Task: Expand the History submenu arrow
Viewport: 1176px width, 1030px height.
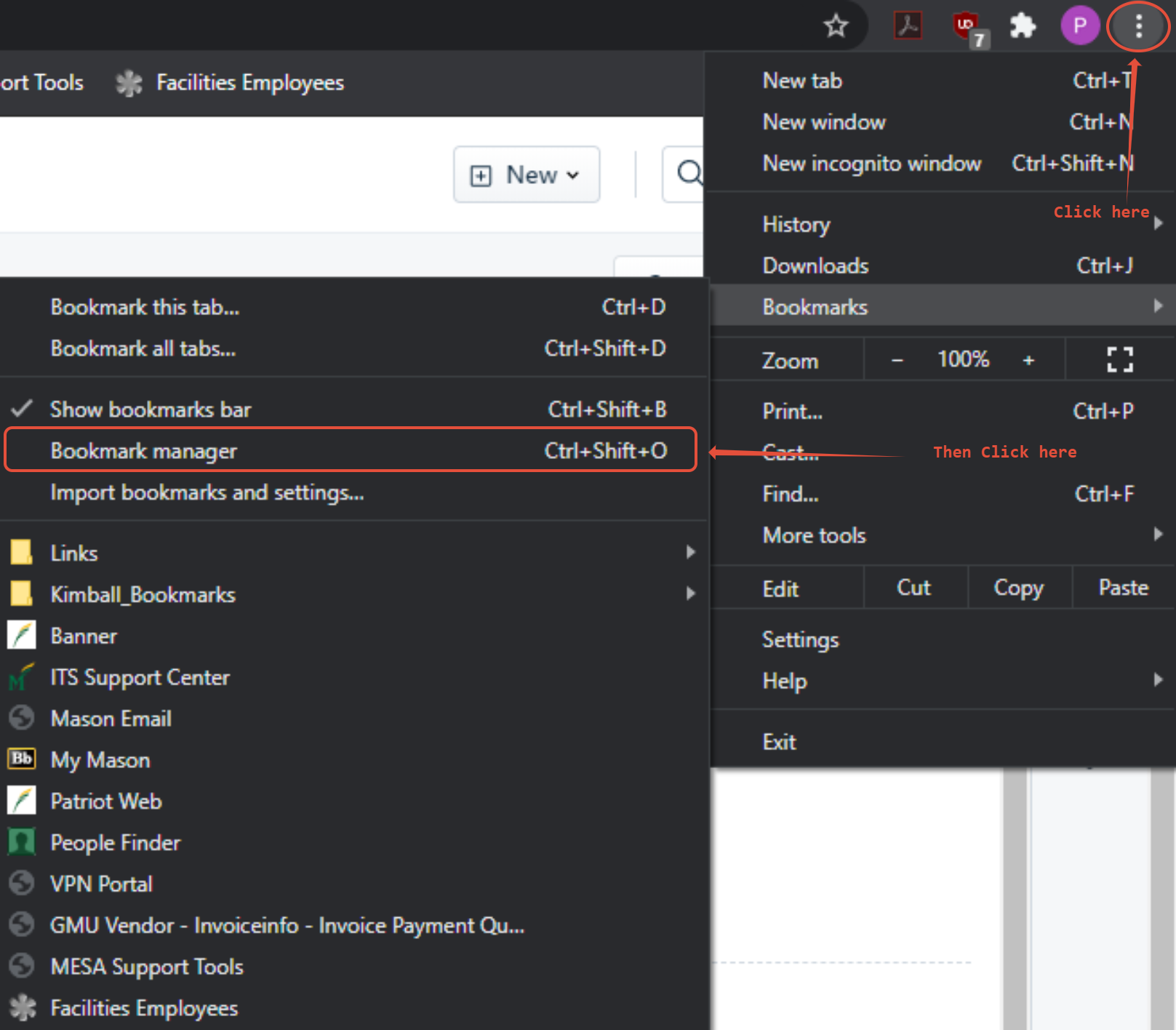Action: (1158, 223)
